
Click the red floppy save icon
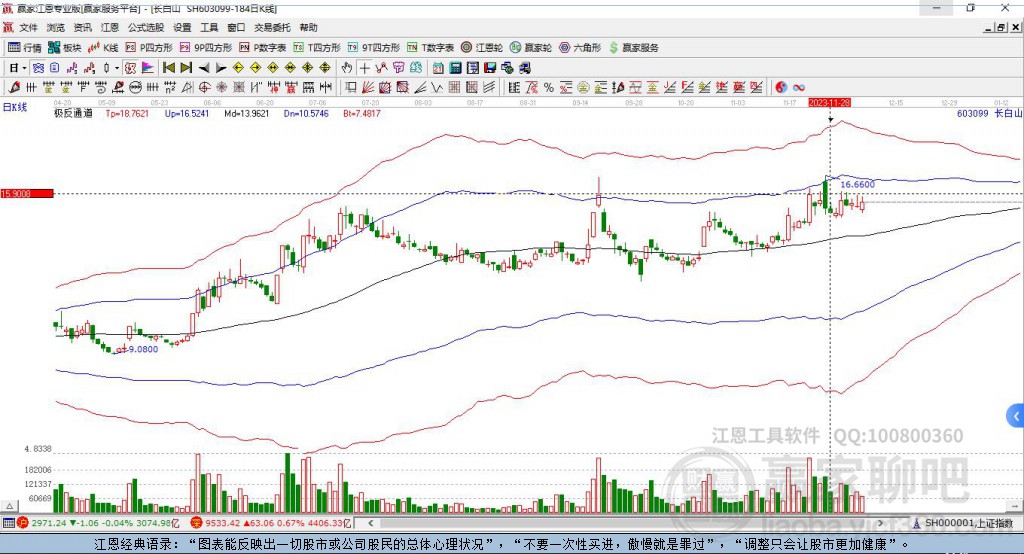[490, 68]
